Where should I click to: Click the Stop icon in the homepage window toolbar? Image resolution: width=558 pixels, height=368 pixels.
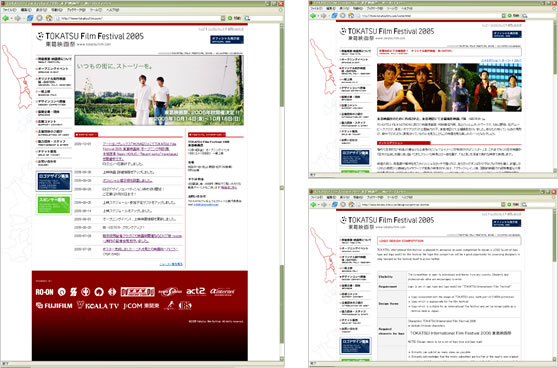40,18
